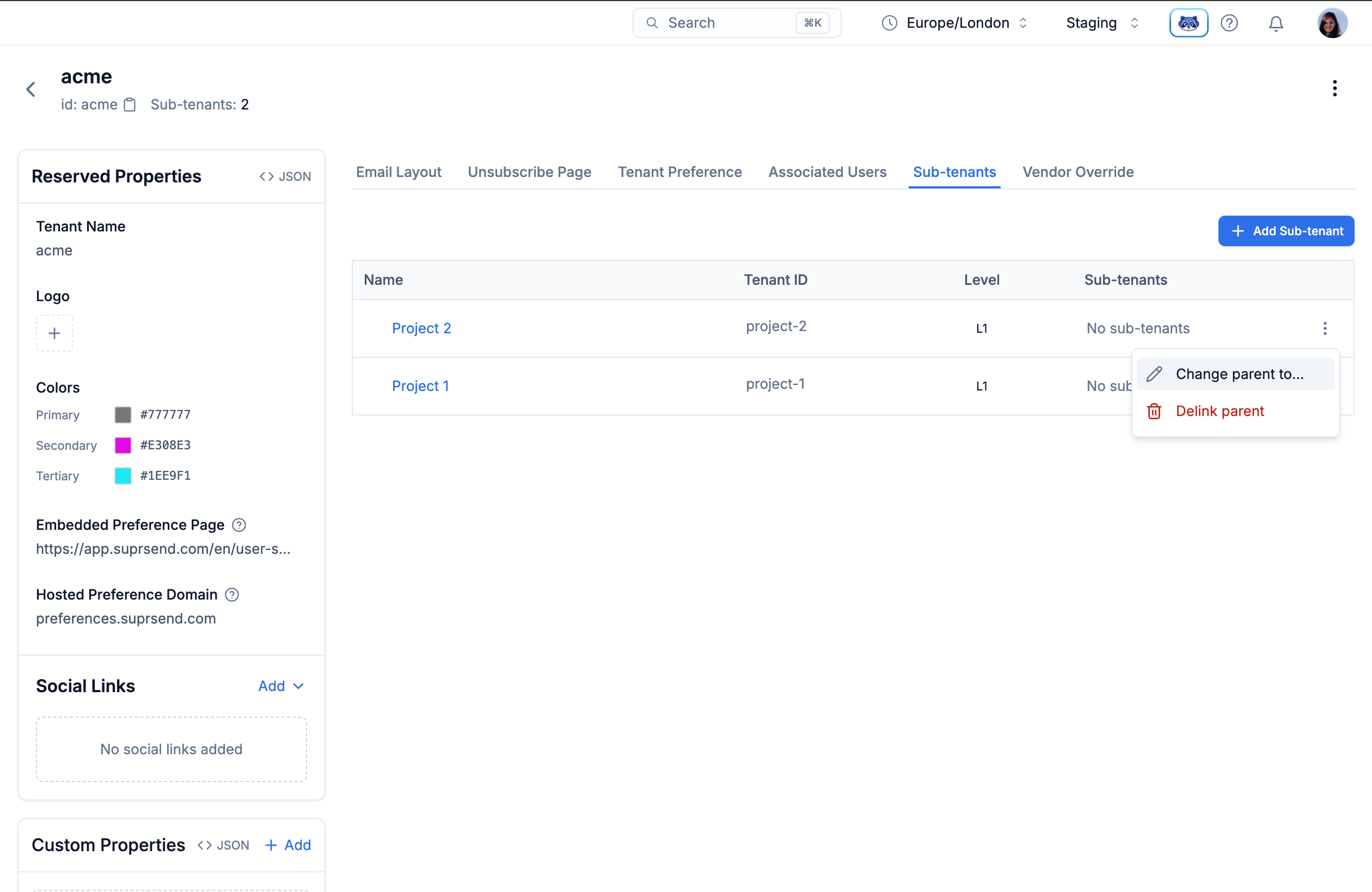
Task: Click the back arrow next to acme
Action: tap(30, 89)
